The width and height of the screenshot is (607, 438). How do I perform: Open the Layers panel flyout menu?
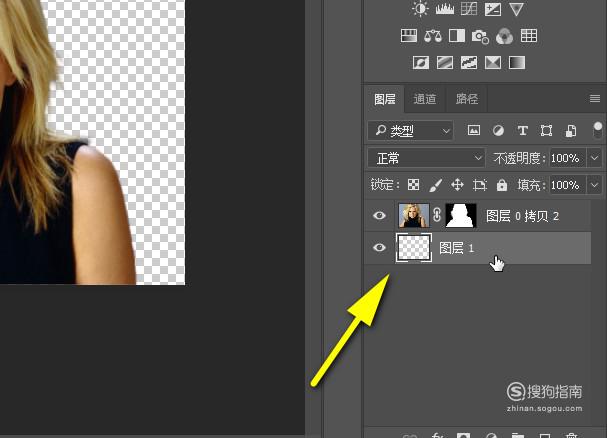click(x=595, y=99)
